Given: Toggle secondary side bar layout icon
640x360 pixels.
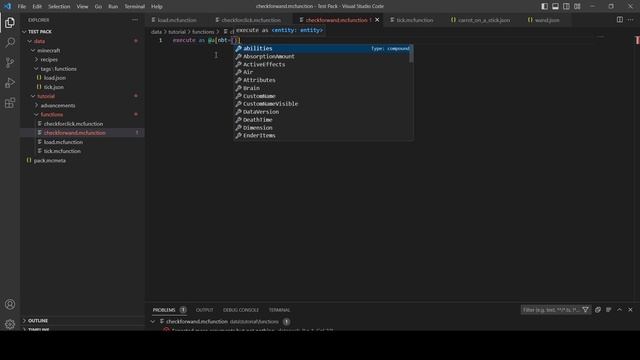Looking at the screenshot, I should [x=567, y=6].
